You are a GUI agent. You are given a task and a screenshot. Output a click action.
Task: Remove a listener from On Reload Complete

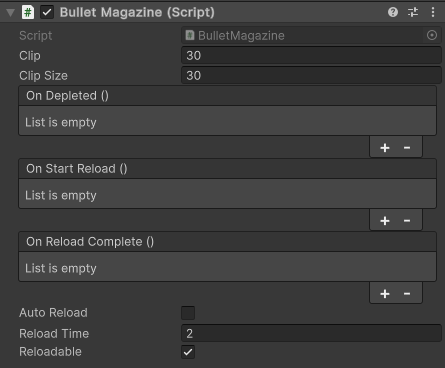point(407,293)
